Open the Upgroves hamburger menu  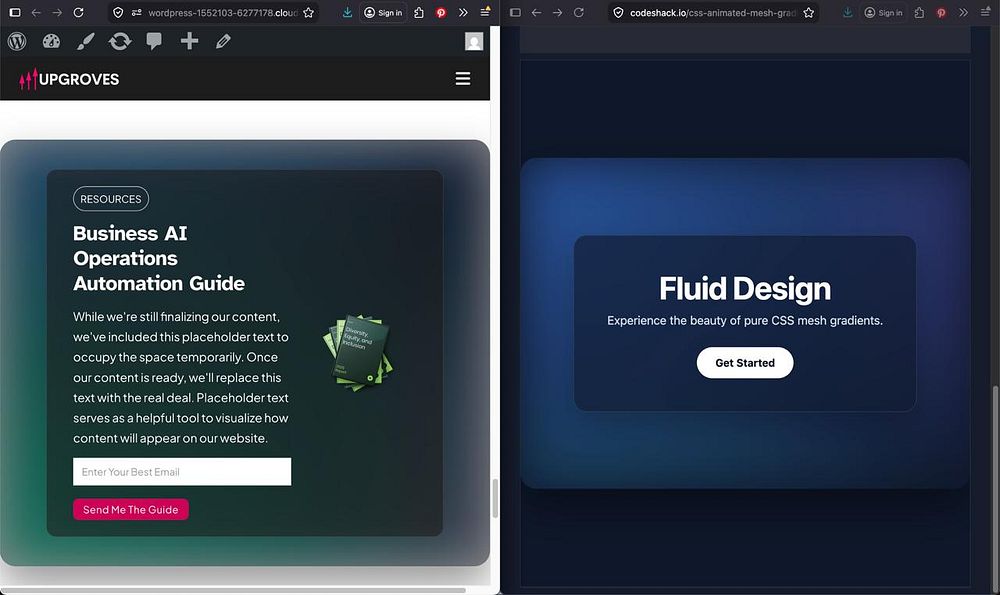click(463, 78)
